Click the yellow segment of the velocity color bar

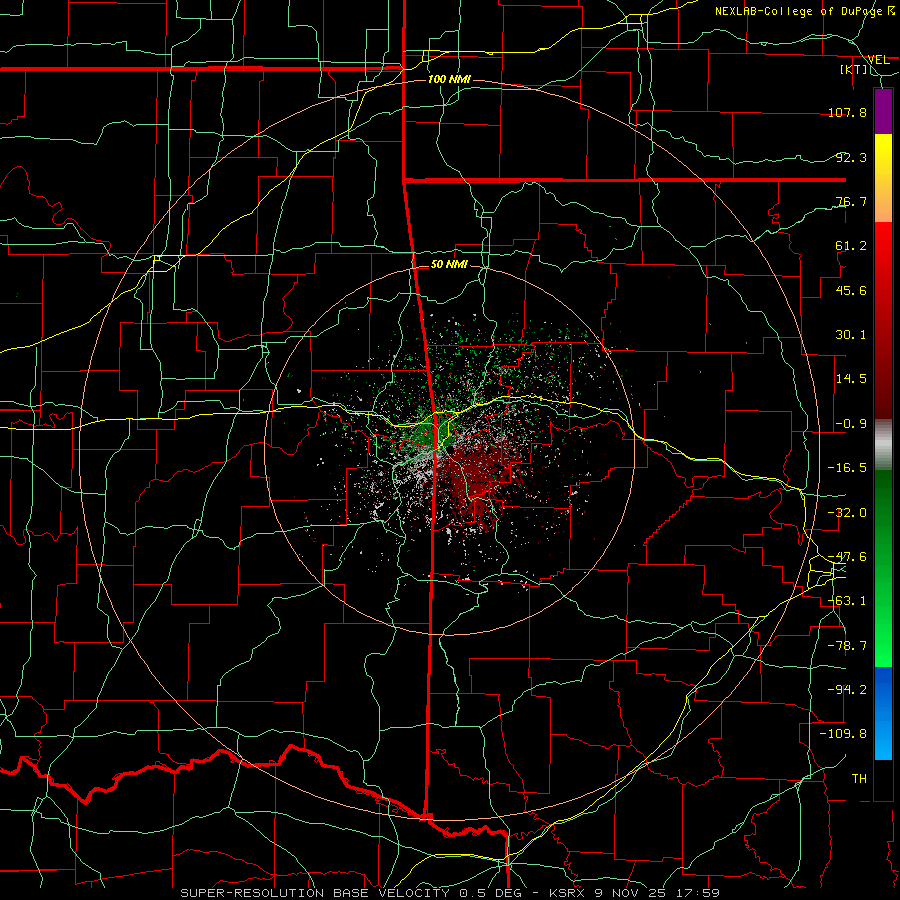(883, 156)
